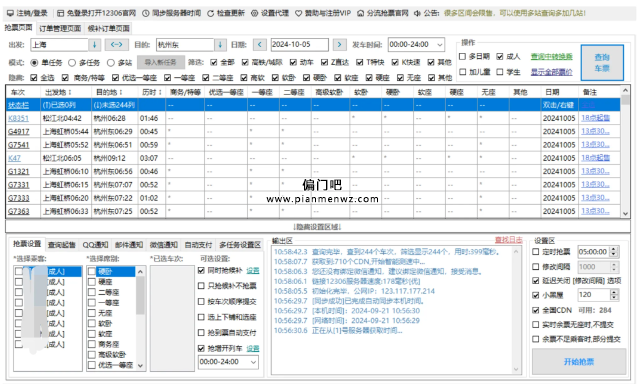The image size is (644, 384).
Task: Click 检查更新 refresh toolbar item
Action: click(x=226, y=13)
